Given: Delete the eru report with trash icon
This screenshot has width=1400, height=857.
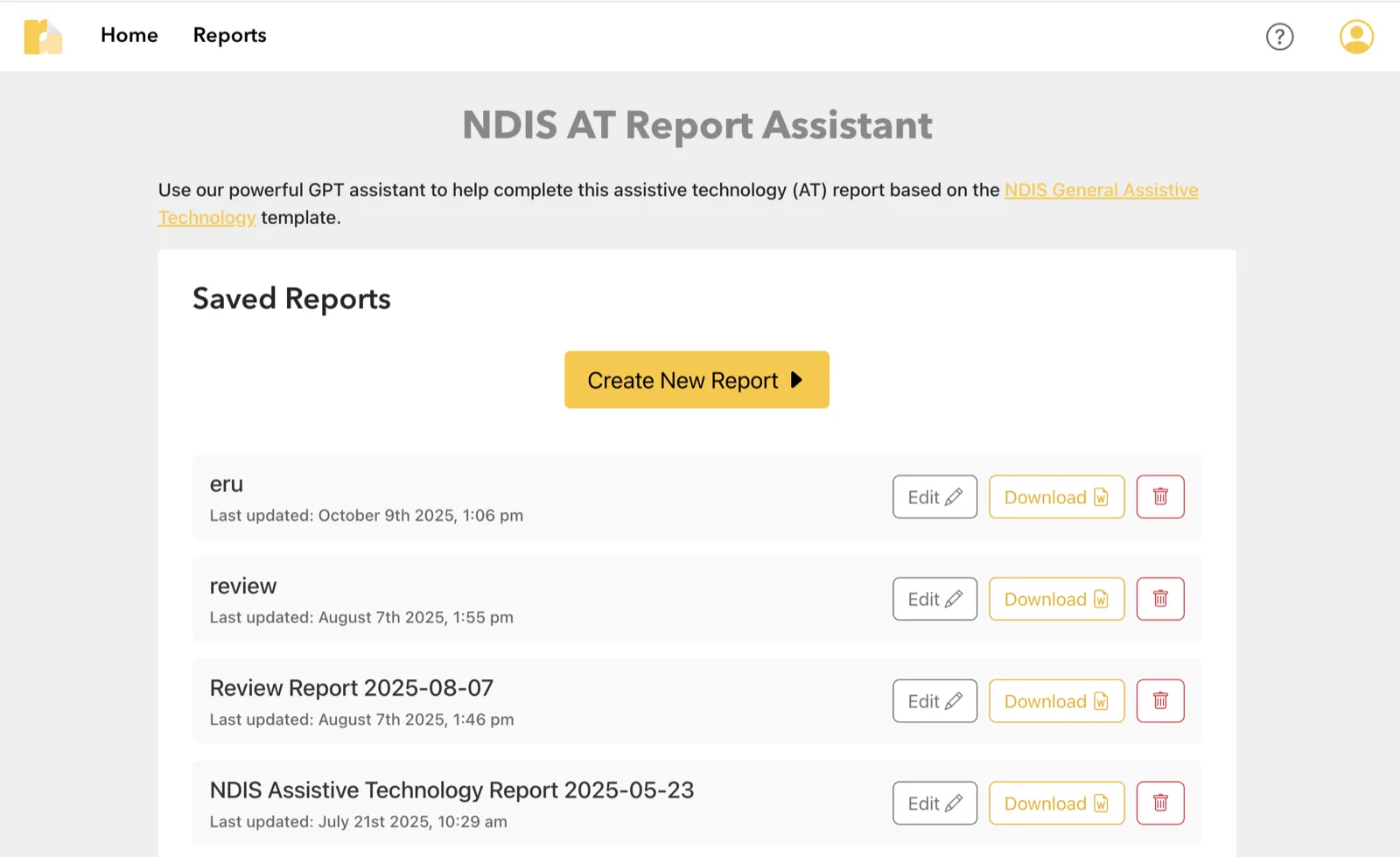Looking at the screenshot, I should click(x=1160, y=497).
